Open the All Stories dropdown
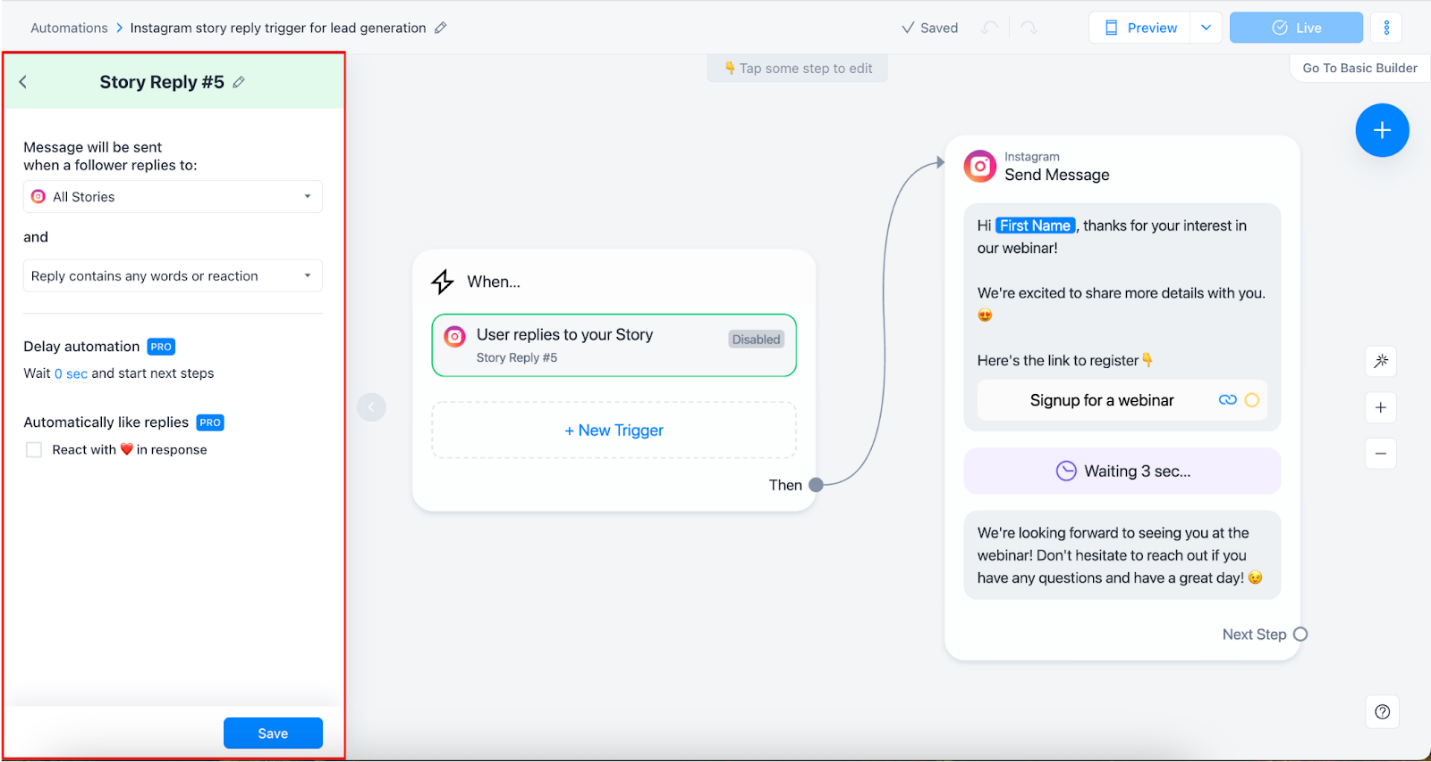This screenshot has height=762, width=1431. coord(173,197)
